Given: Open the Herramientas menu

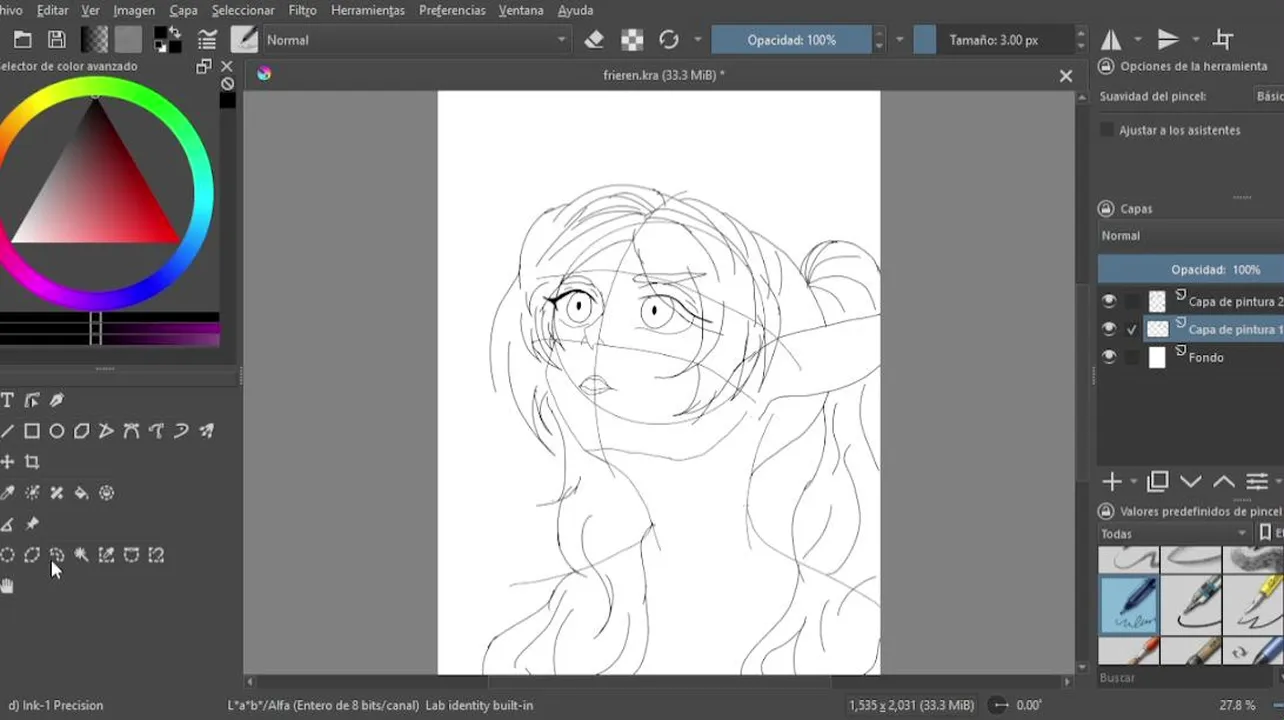Looking at the screenshot, I should click(367, 10).
